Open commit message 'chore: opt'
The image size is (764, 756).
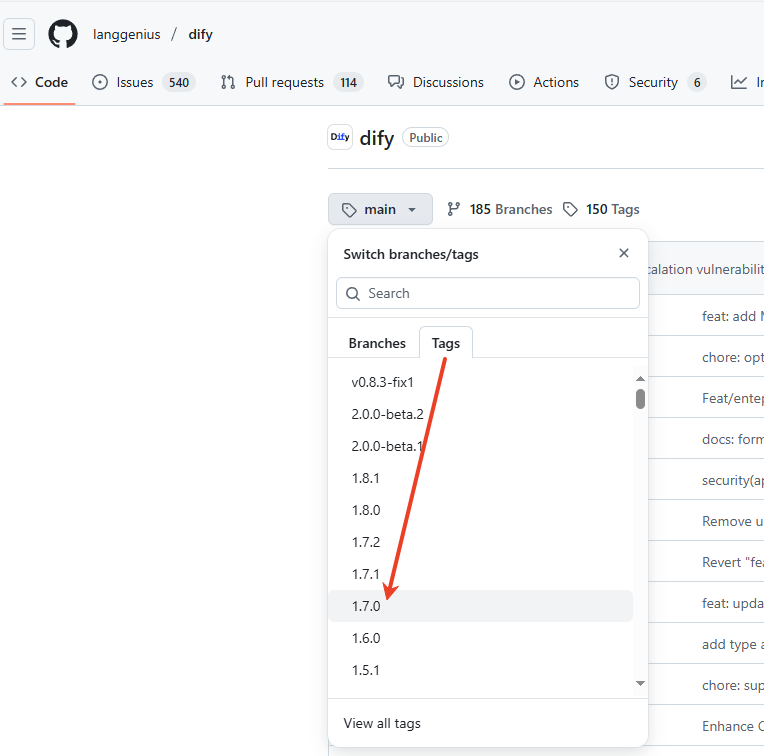732,358
